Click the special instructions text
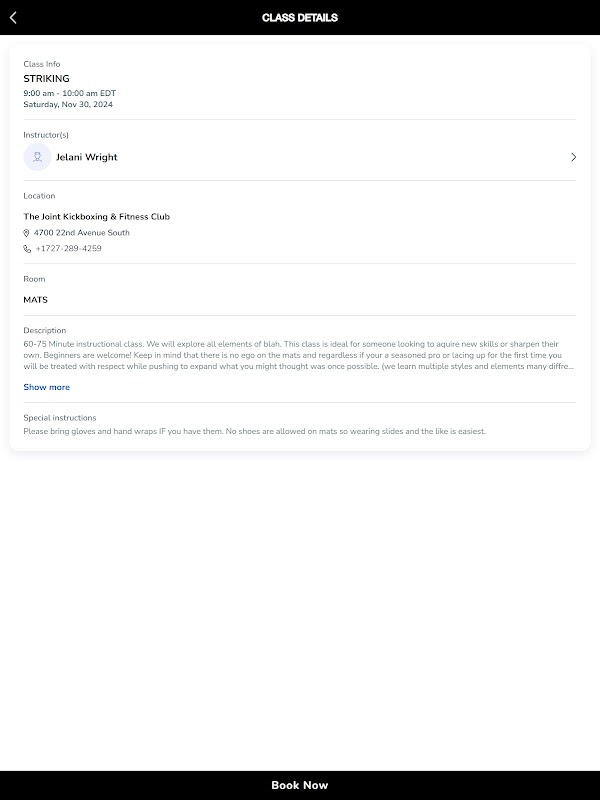The height and width of the screenshot is (800, 600). (x=254, y=431)
